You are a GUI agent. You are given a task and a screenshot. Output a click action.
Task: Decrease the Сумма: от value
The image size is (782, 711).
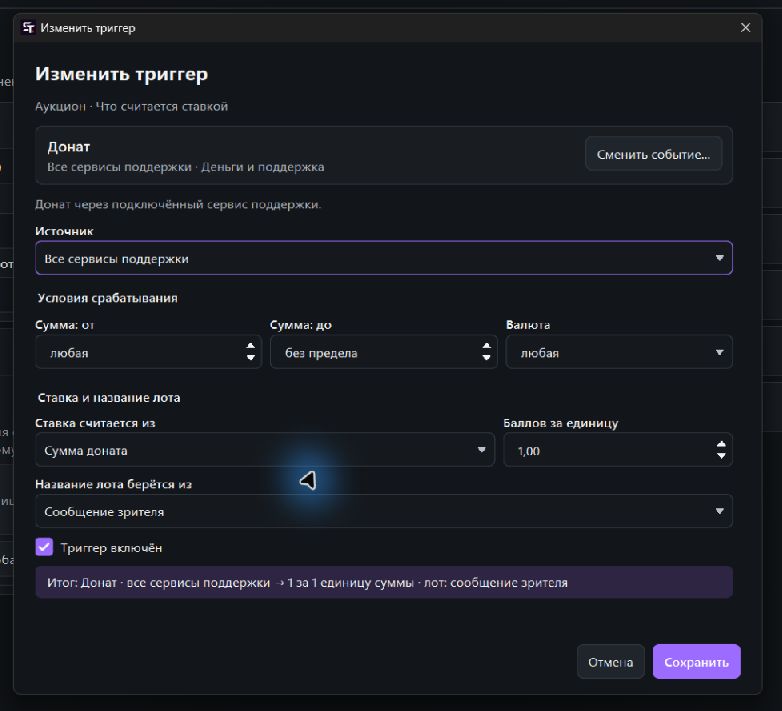tap(251, 358)
